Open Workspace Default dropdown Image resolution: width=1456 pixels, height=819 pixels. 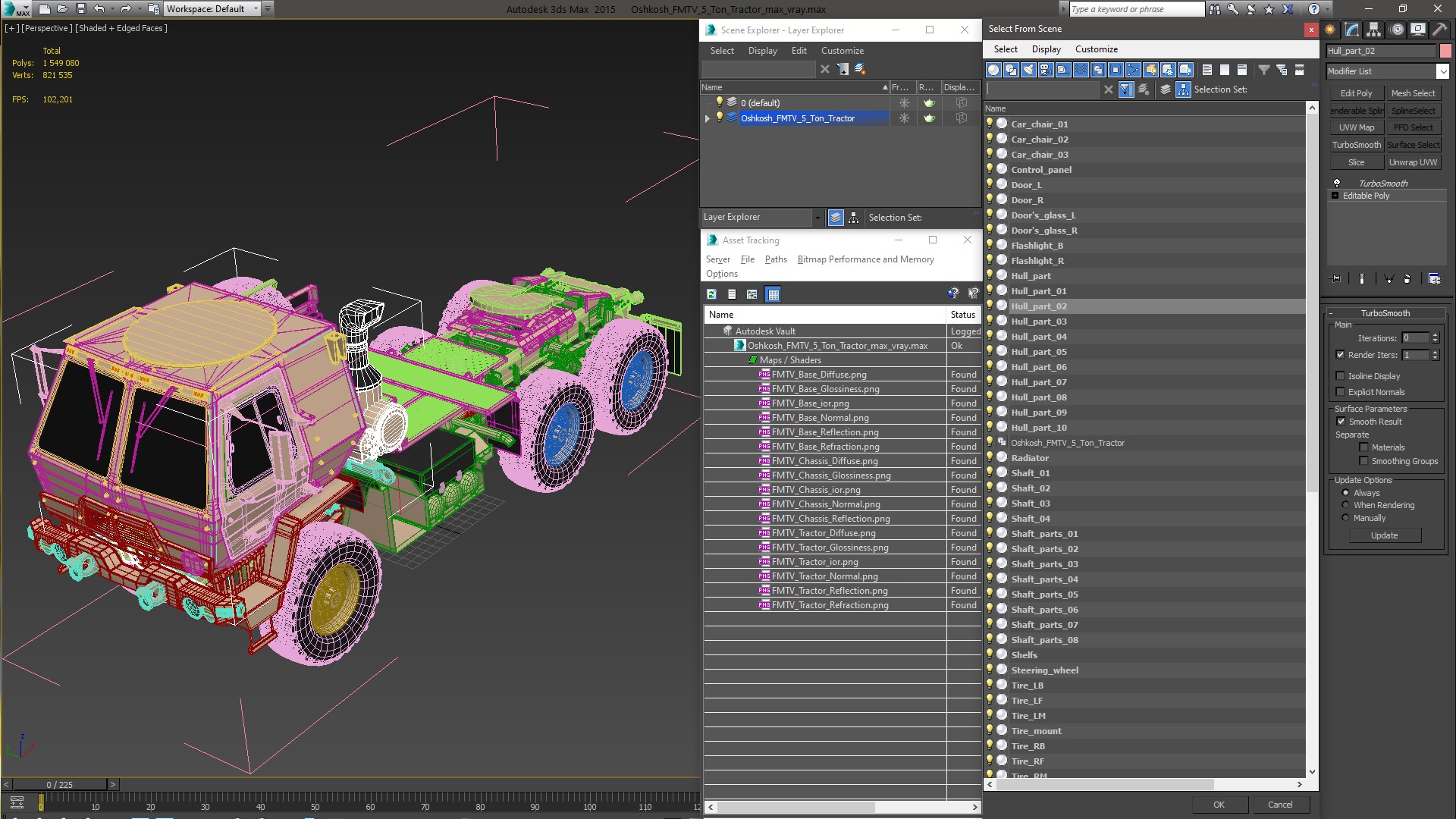coord(256,9)
